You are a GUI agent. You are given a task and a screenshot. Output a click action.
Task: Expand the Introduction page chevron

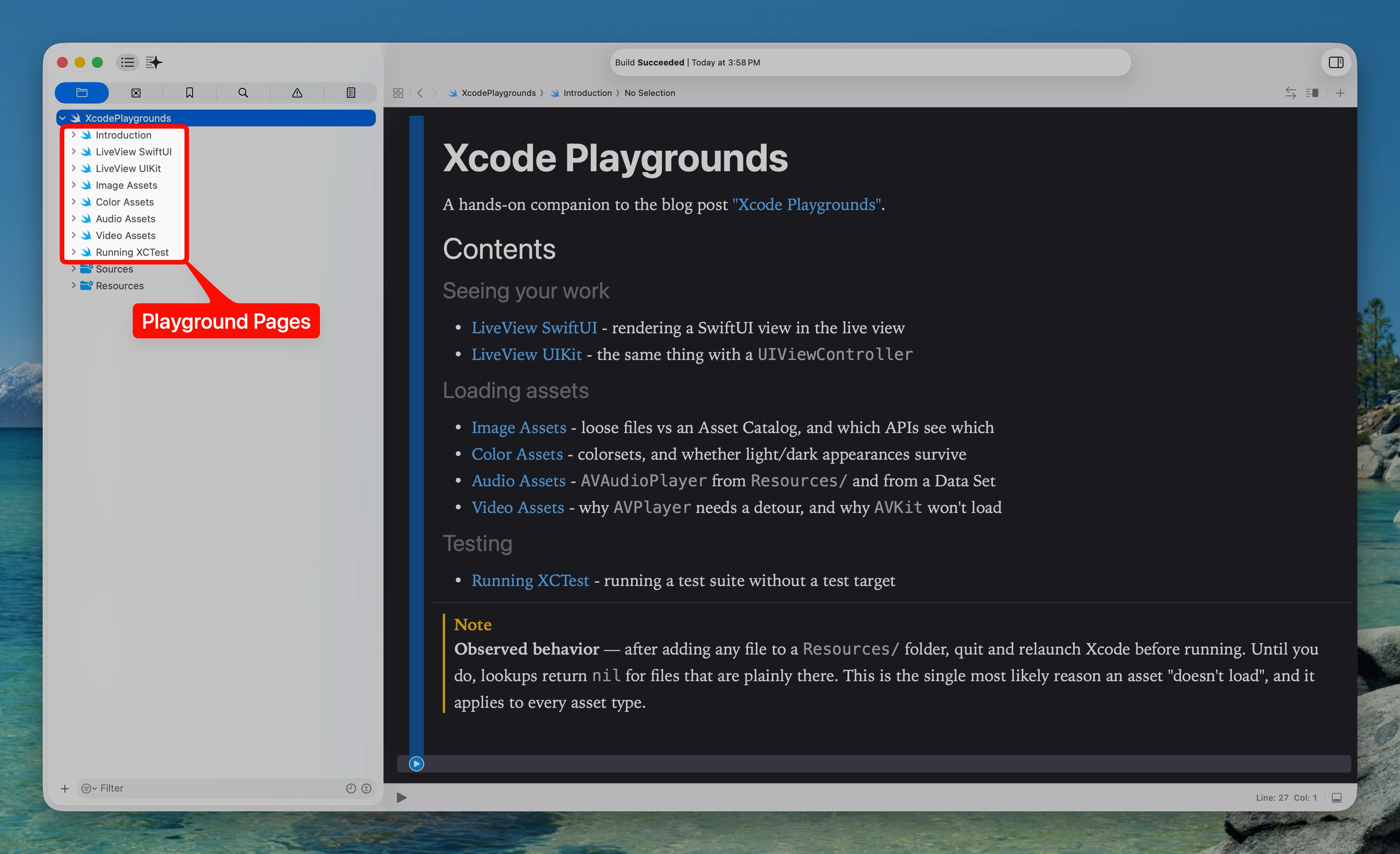[x=73, y=135]
